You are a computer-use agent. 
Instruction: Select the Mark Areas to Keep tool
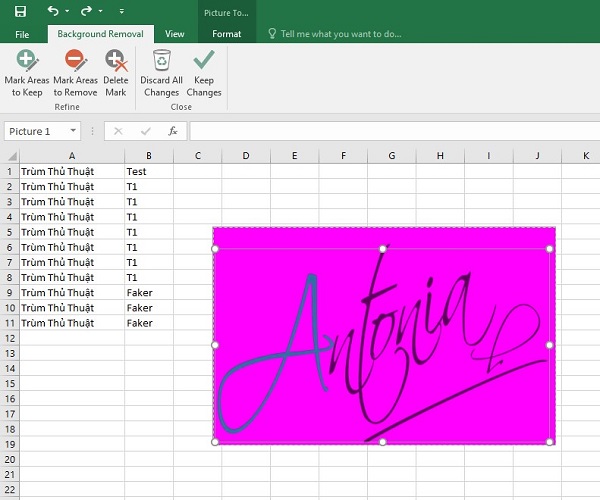(x=26, y=74)
